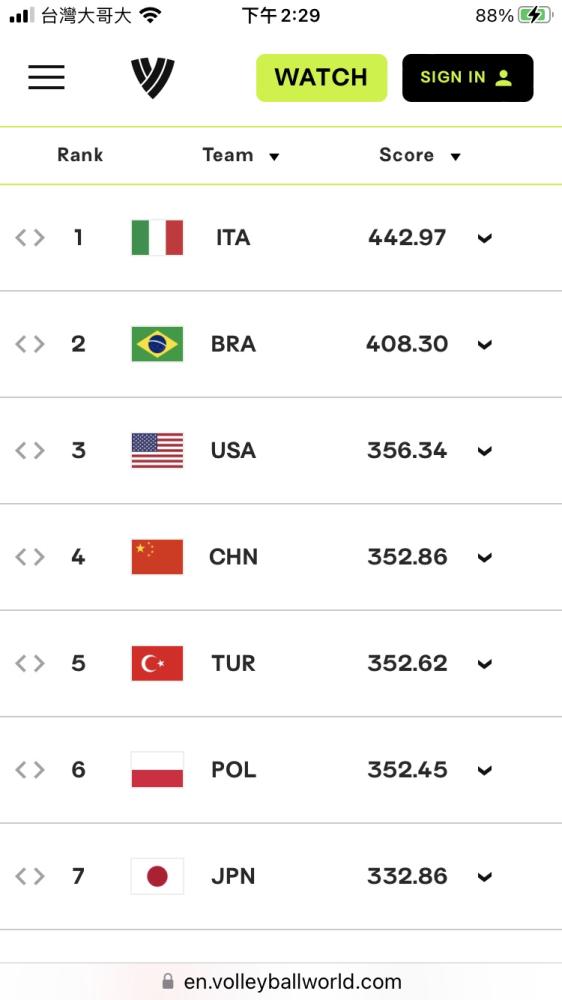This screenshot has height=1000, width=562.
Task: Select the Rank column header
Action: (80, 155)
